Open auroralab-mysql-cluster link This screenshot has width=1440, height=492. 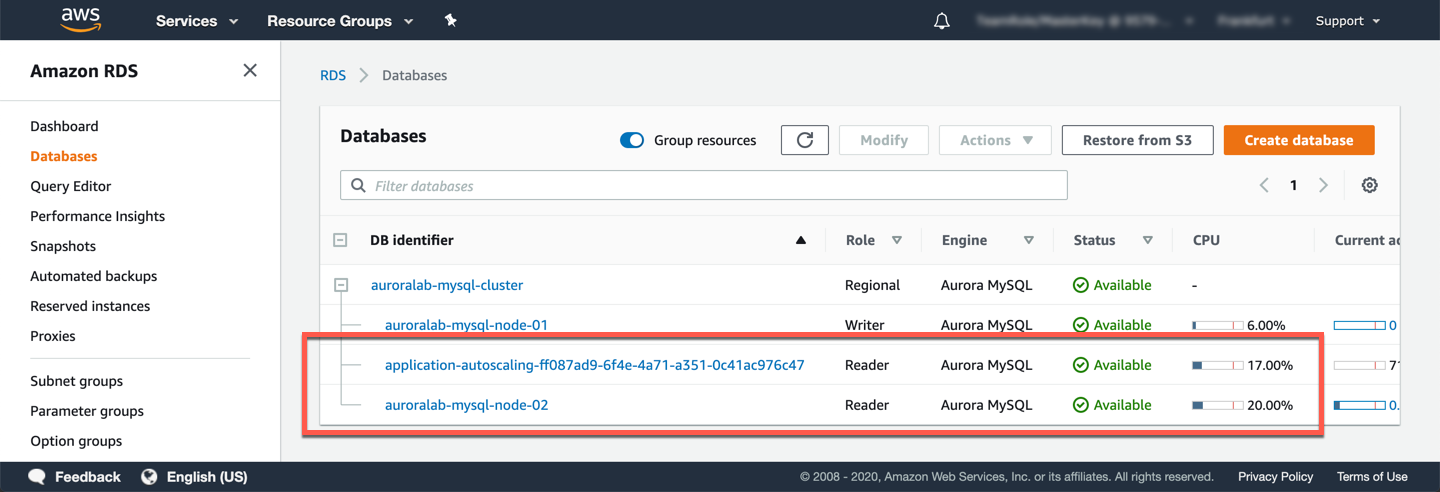click(x=447, y=285)
